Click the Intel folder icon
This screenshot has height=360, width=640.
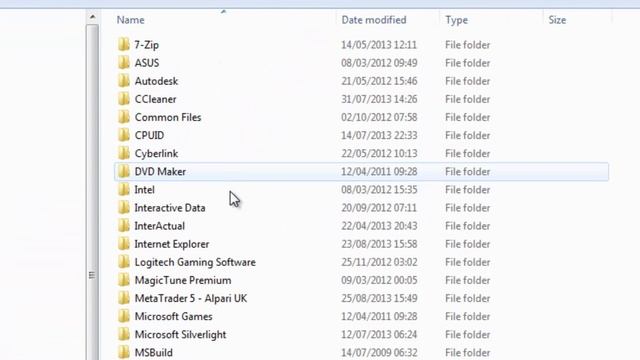click(x=124, y=189)
